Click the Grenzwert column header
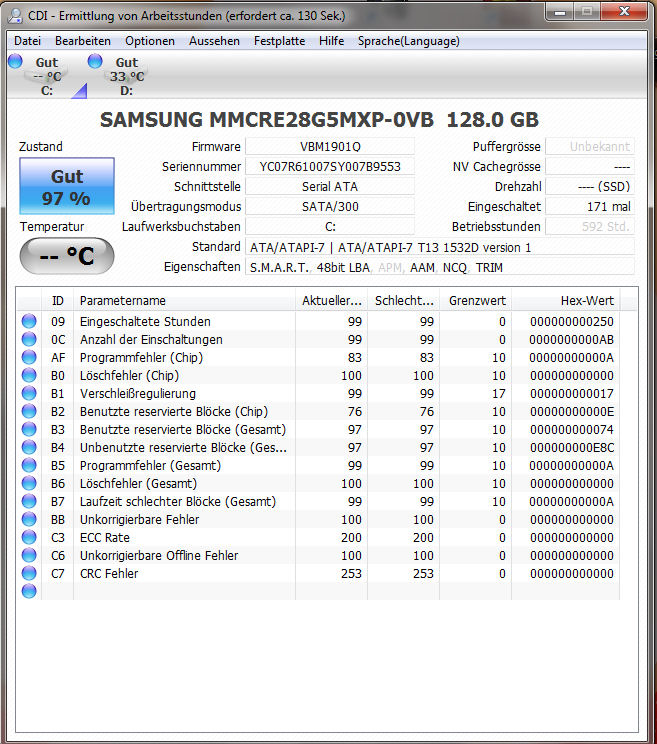Screen dimensions: 657x744 (476, 301)
